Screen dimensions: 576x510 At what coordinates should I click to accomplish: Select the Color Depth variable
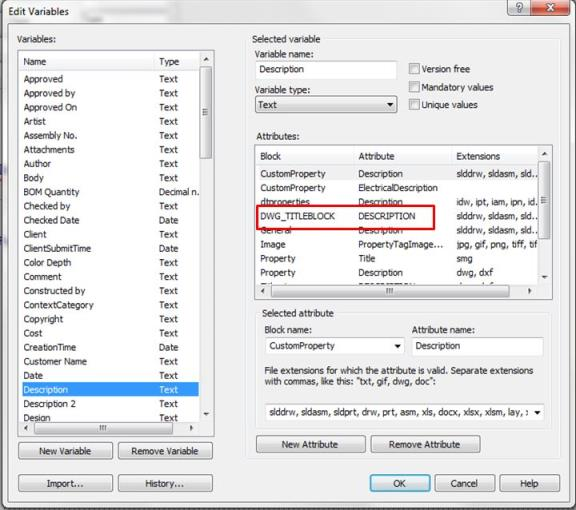(x=110, y=262)
